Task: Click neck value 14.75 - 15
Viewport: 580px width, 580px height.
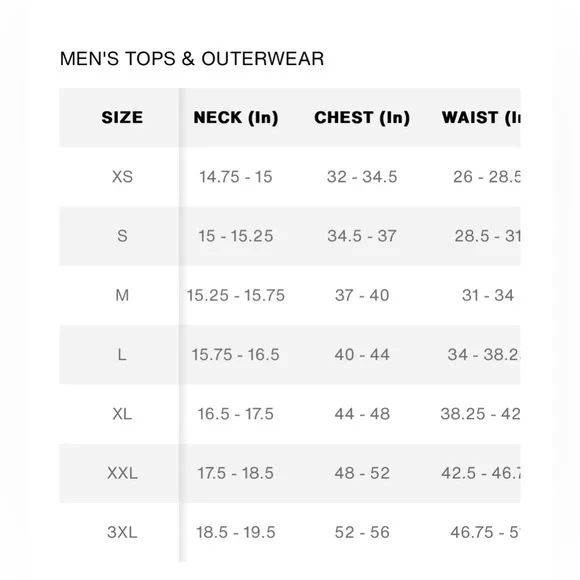Action: [x=236, y=177]
